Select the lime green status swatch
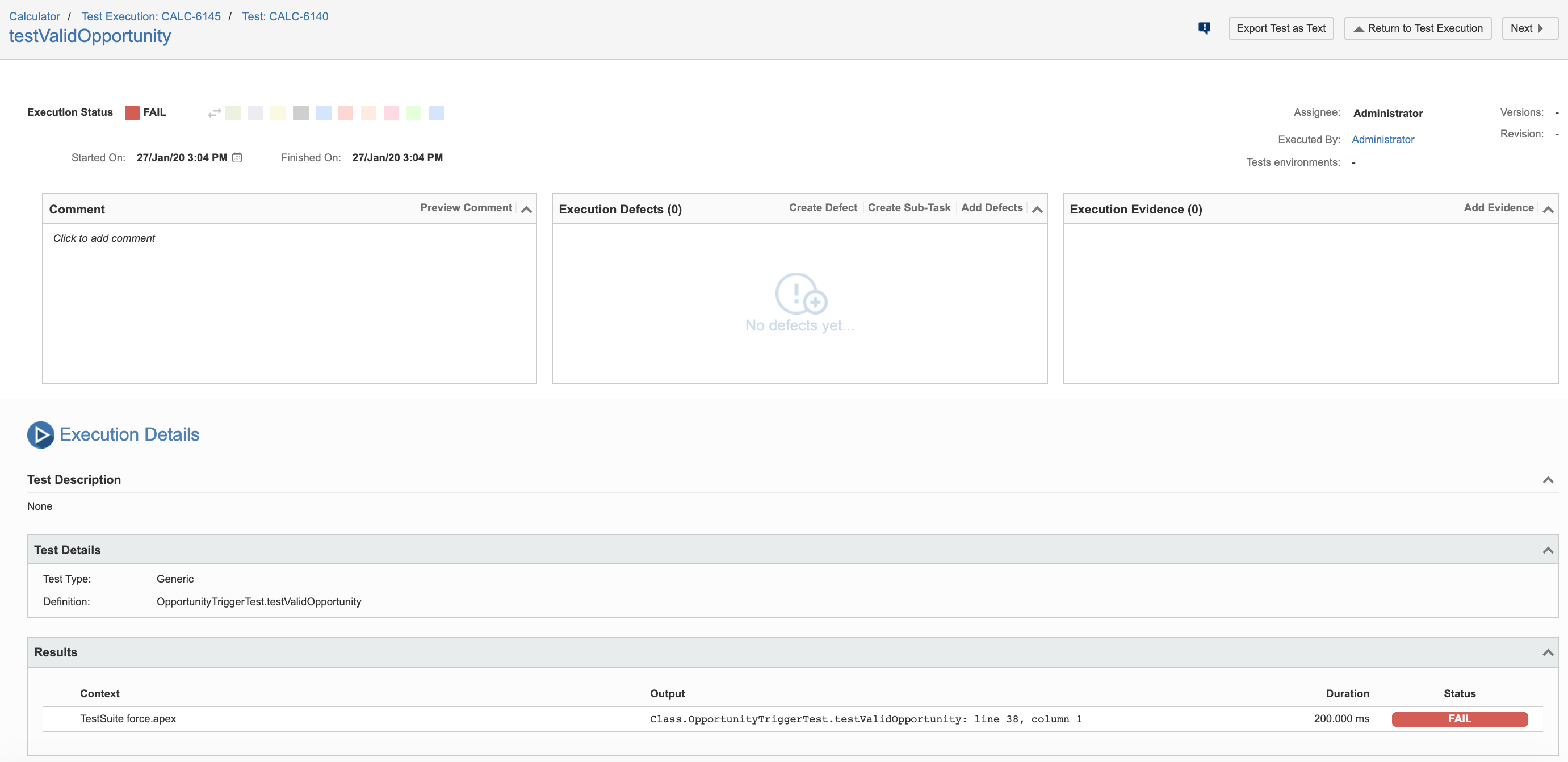This screenshot has width=1568, height=762. pyautogui.click(x=414, y=112)
